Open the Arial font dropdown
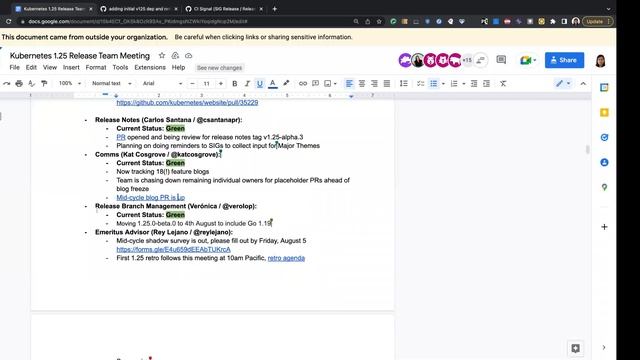The height and width of the screenshot is (360, 640). point(162,83)
